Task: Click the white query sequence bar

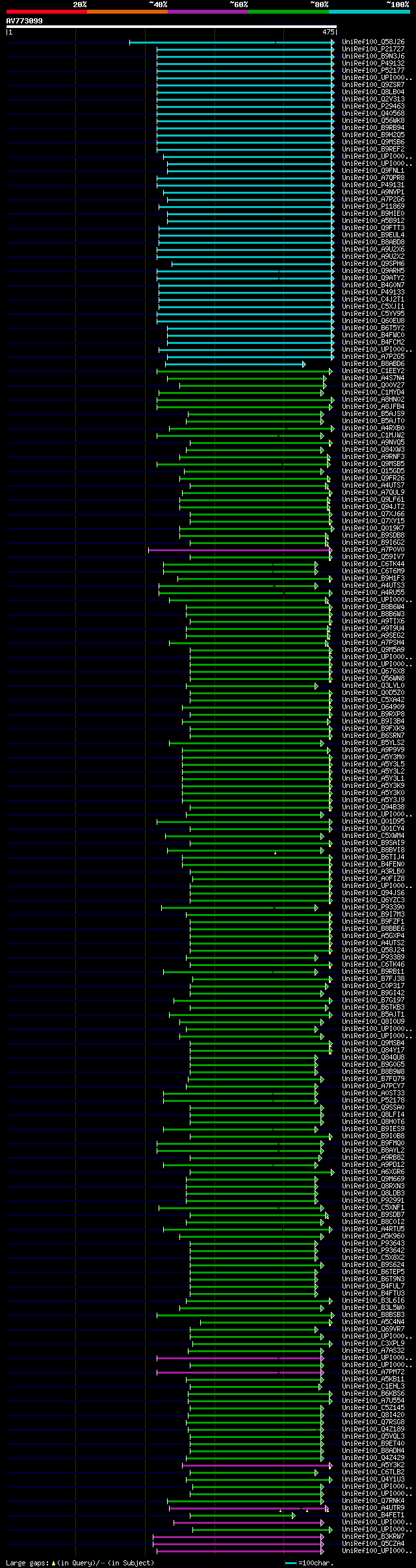Action: [x=172, y=27]
